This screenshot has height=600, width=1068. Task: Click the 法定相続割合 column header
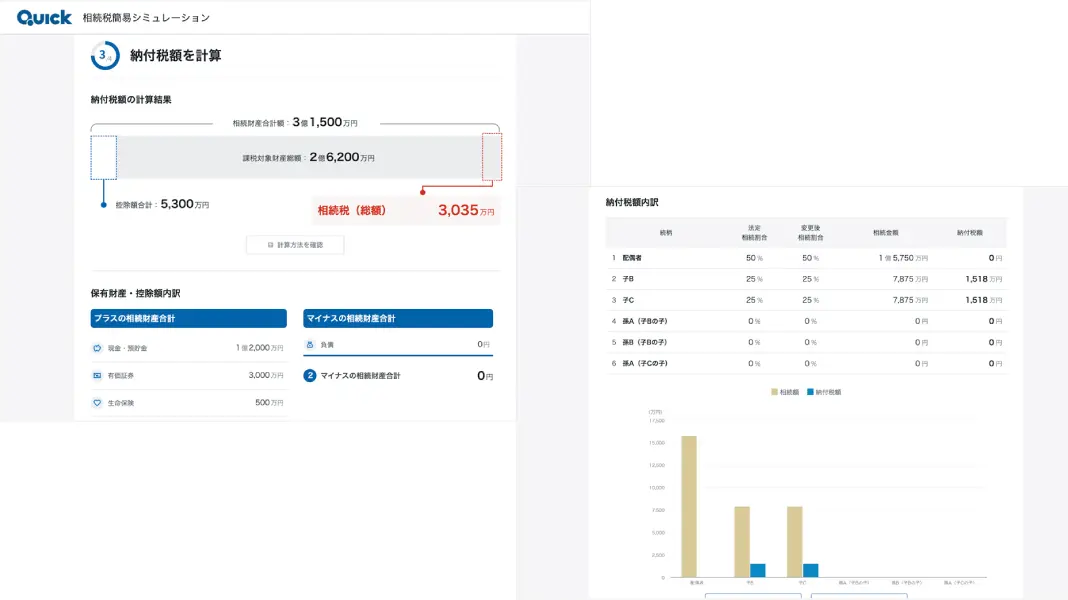pos(754,233)
